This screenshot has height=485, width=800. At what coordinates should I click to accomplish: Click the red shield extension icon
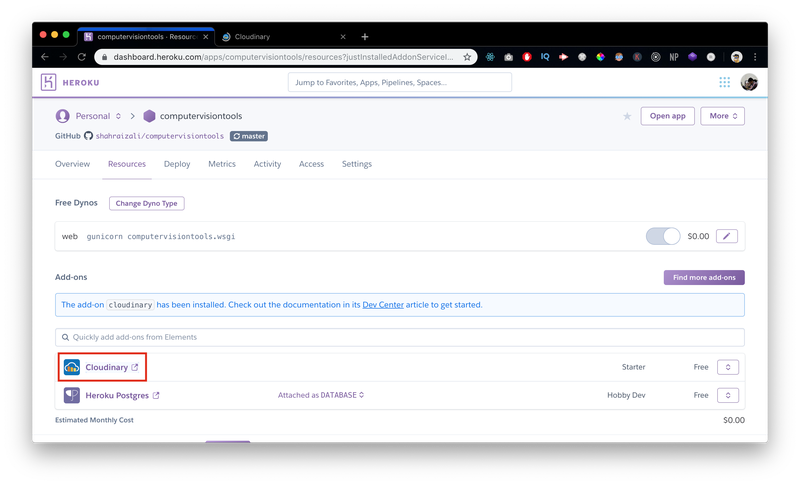coord(527,57)
